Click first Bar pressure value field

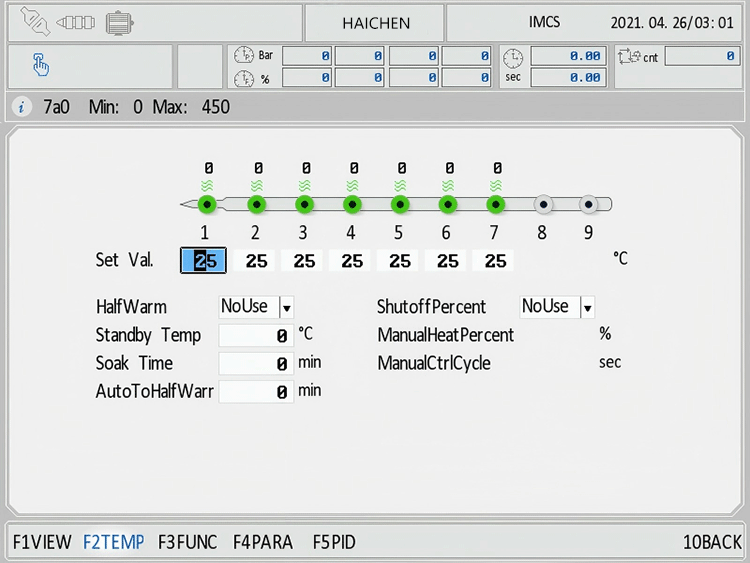308,56
